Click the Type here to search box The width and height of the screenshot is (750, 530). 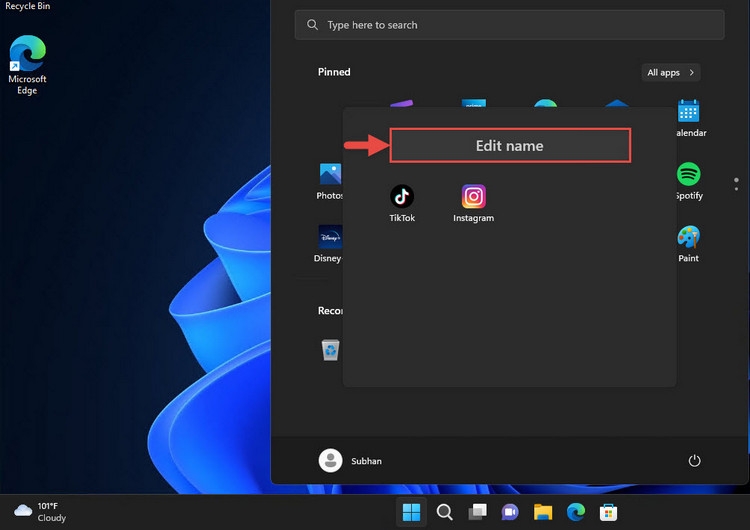(x=509, y=25)
